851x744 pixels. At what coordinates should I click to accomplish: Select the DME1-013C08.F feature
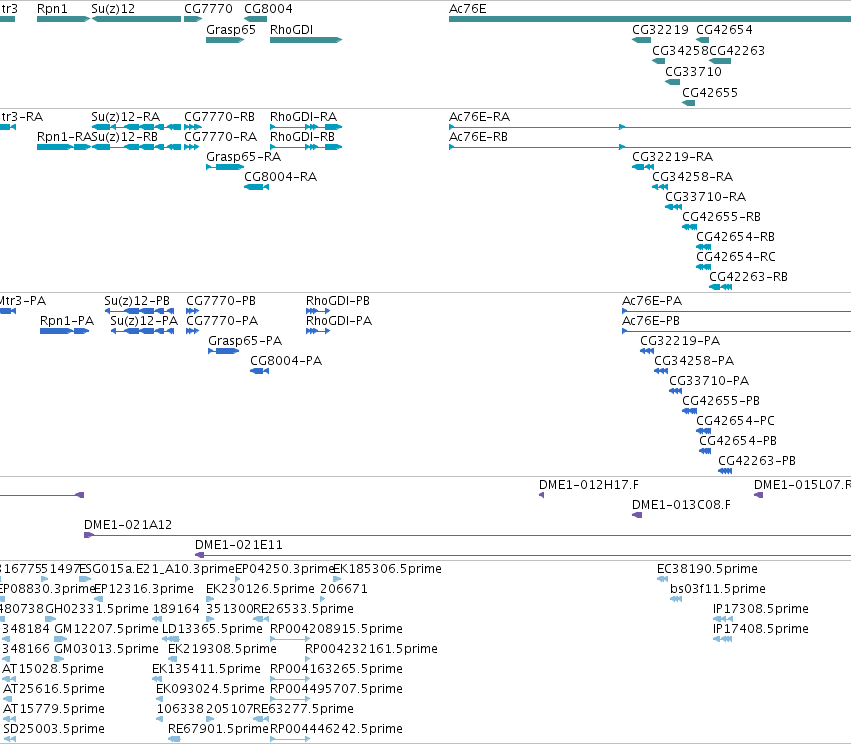681,505
